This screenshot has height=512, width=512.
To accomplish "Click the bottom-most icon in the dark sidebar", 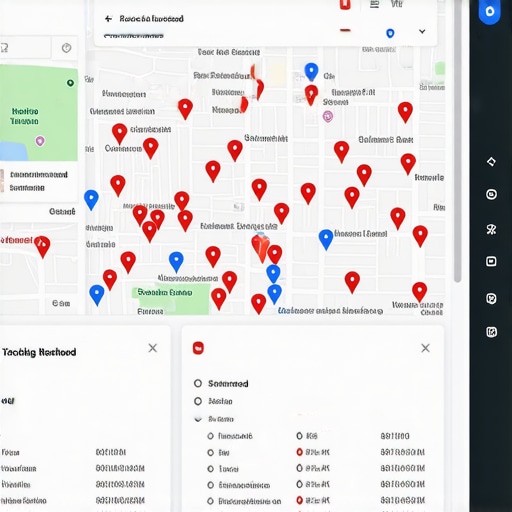I will coord(491,332).
